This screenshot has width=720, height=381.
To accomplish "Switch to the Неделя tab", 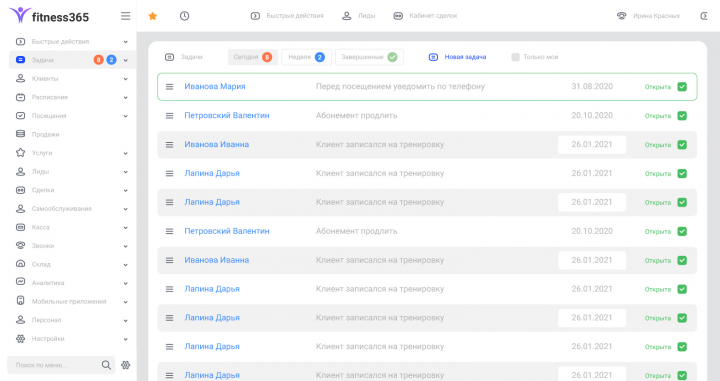I will tap(306, 57).
